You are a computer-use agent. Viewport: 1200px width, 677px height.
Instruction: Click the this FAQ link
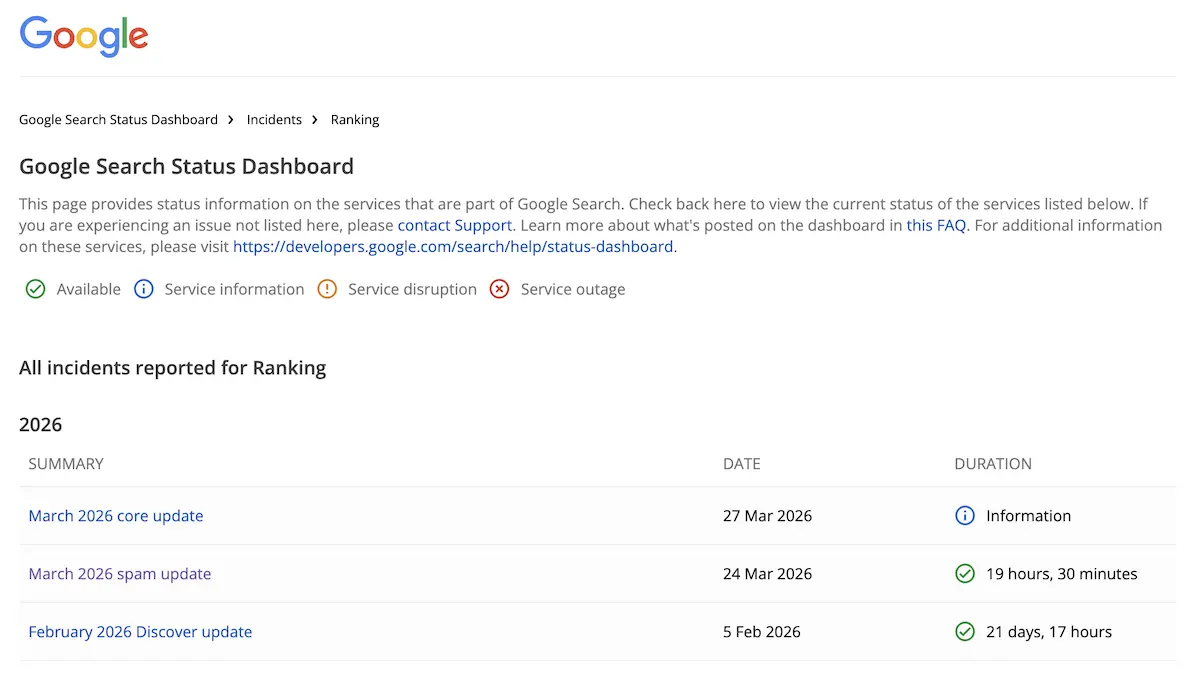click(936, 225)
